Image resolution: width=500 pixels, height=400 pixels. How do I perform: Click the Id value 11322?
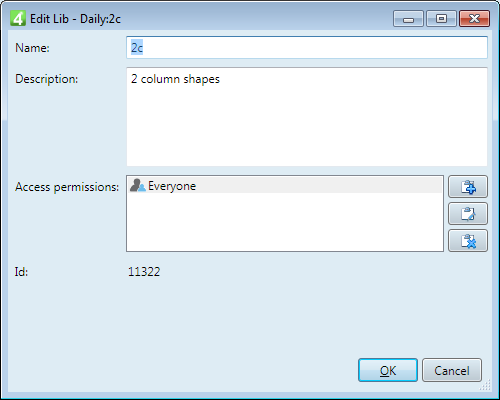click(144, 272)
